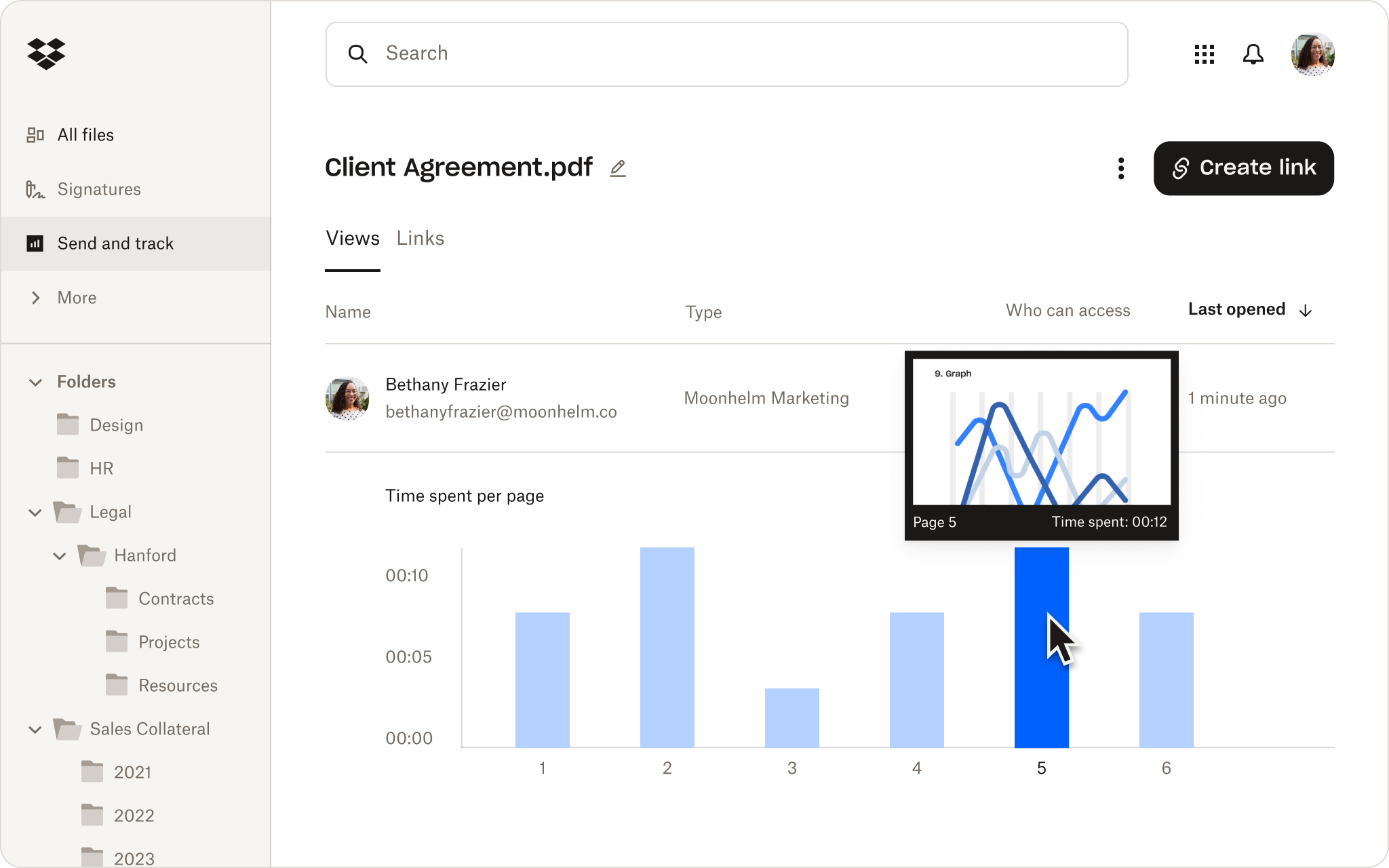Viewport: 1389px width, 868px height.
Task: Click the Send and track icon in sidebar
Action: 34,243
